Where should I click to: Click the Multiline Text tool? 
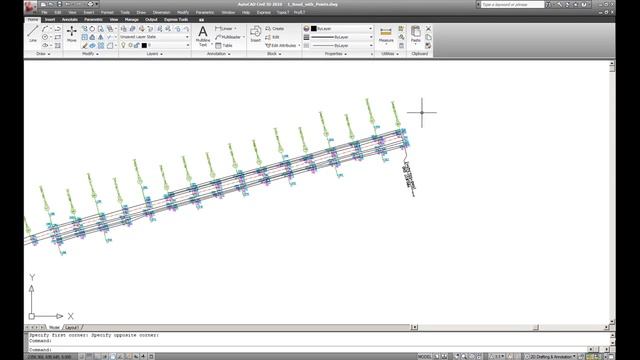(202, 36)
